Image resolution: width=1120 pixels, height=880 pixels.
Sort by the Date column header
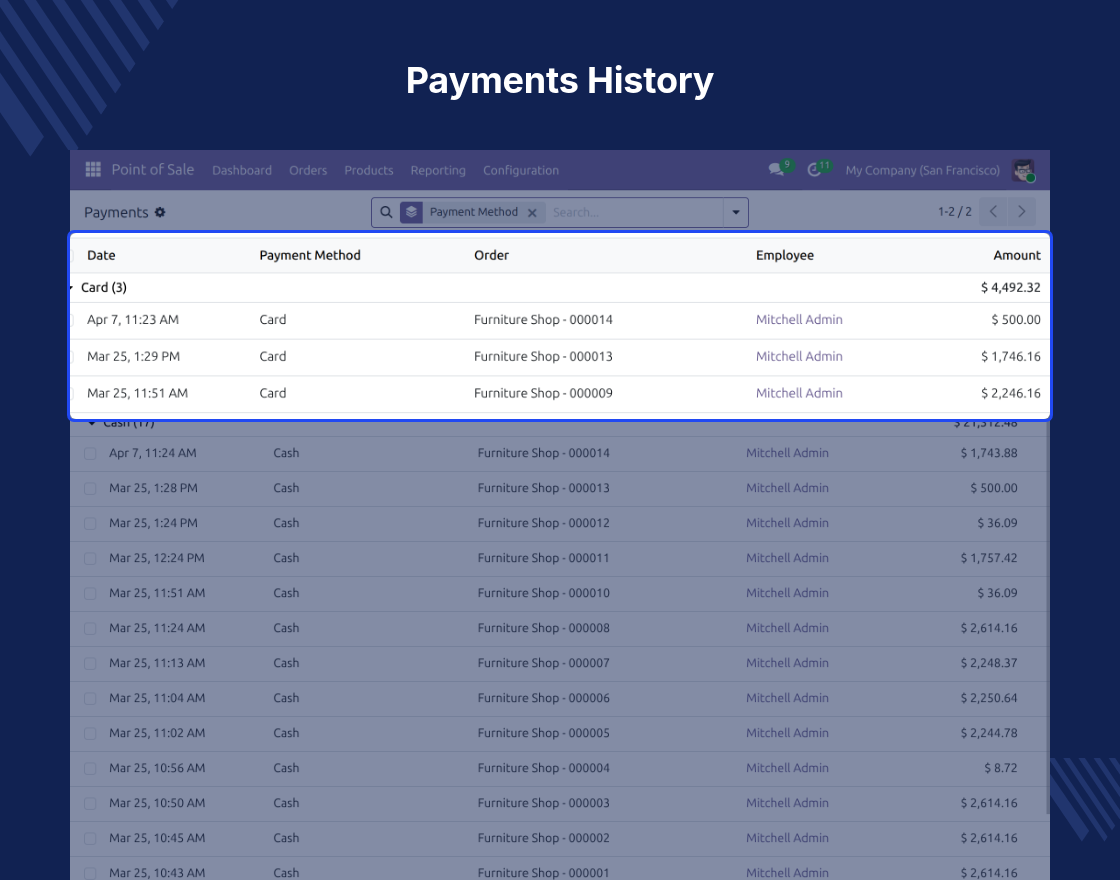pyautogui.click(x=101, y=255)
